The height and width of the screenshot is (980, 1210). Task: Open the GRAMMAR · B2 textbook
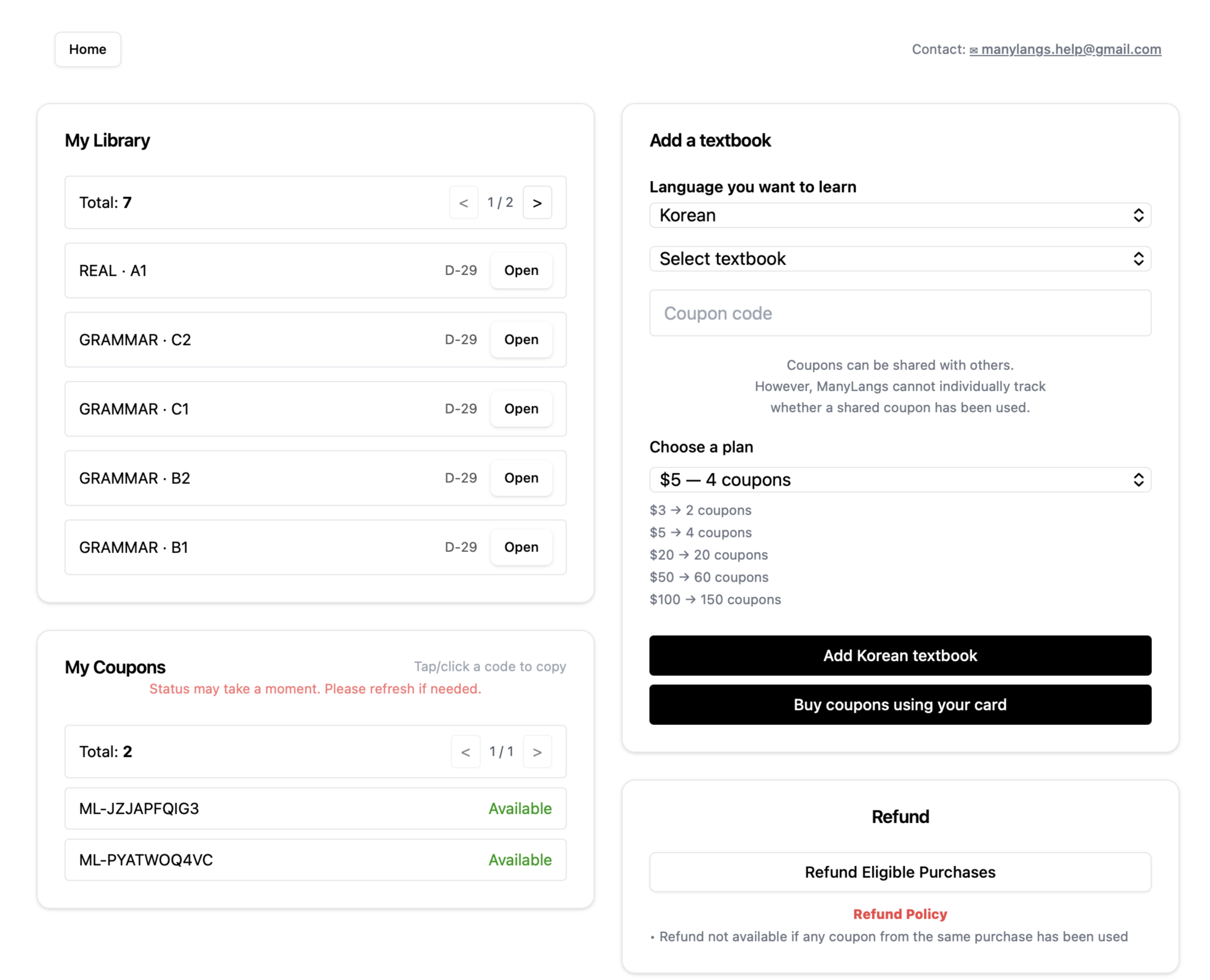[x=521, y=478]
